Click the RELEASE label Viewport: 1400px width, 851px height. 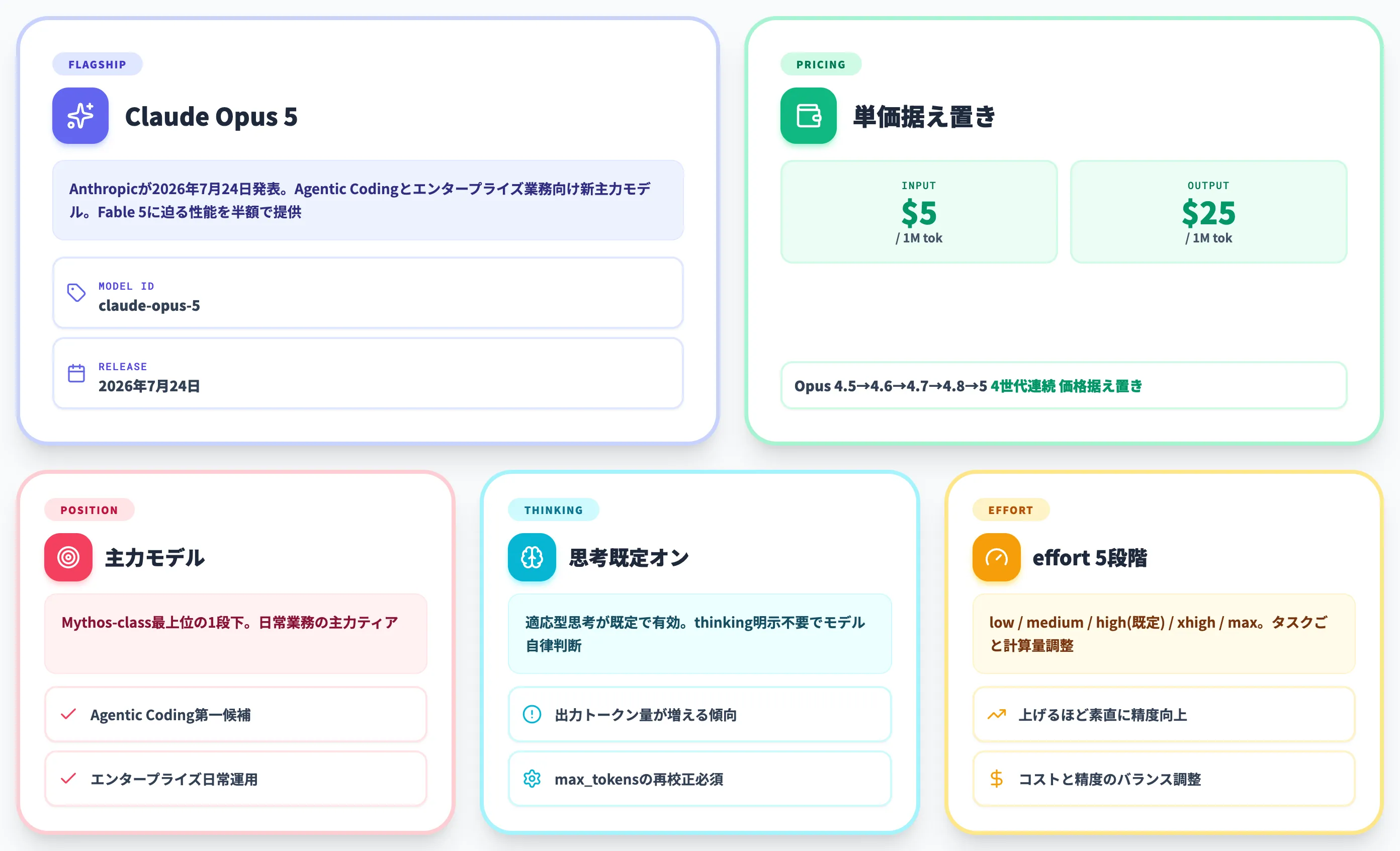pyautogui.click(x=123, y=367)
